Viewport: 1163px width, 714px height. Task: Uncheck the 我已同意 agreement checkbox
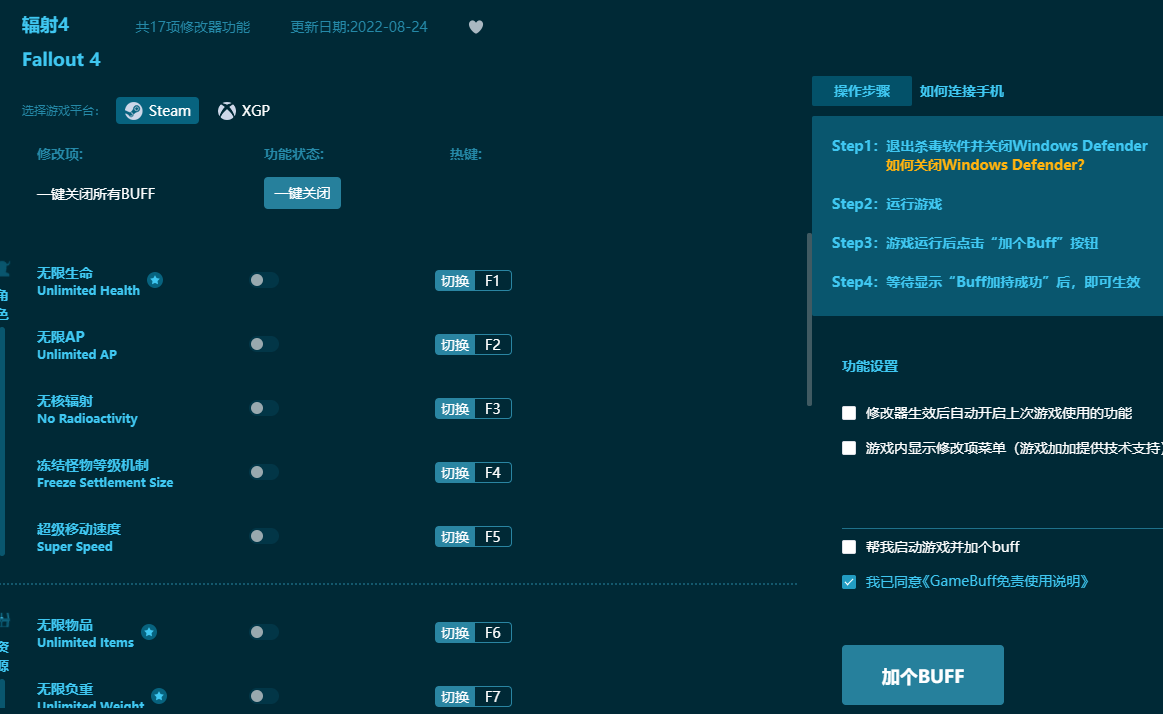tap(849, 582)
